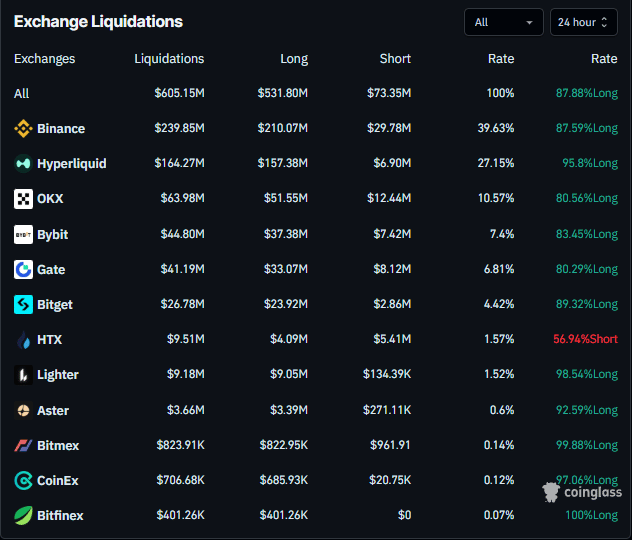Click the Bitfinex green leaf icon
Screen dimensions: 632x540
[23, 515]
